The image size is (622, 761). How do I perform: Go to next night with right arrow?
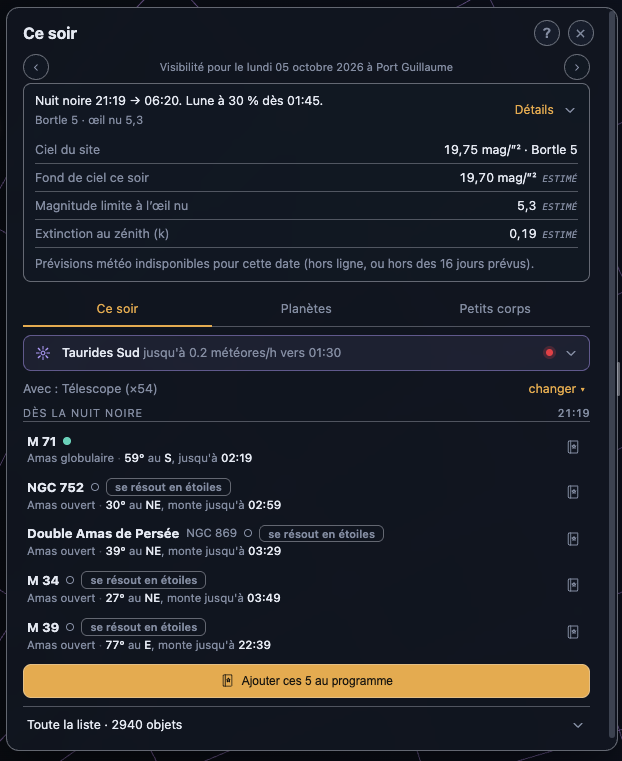[x=577, y=67]
